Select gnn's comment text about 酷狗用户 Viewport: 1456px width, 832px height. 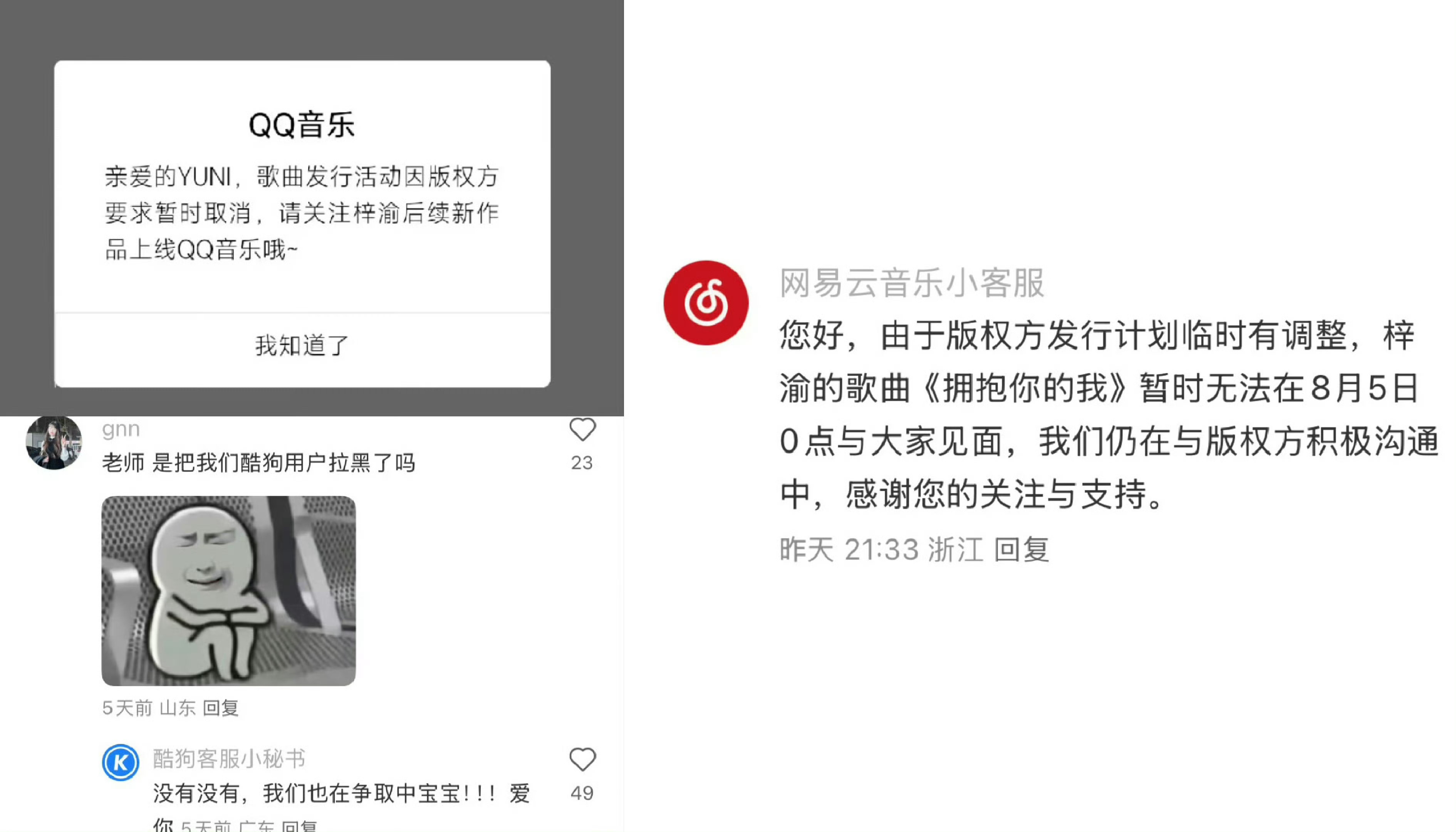pyautogui.click(x=258, y=463)
